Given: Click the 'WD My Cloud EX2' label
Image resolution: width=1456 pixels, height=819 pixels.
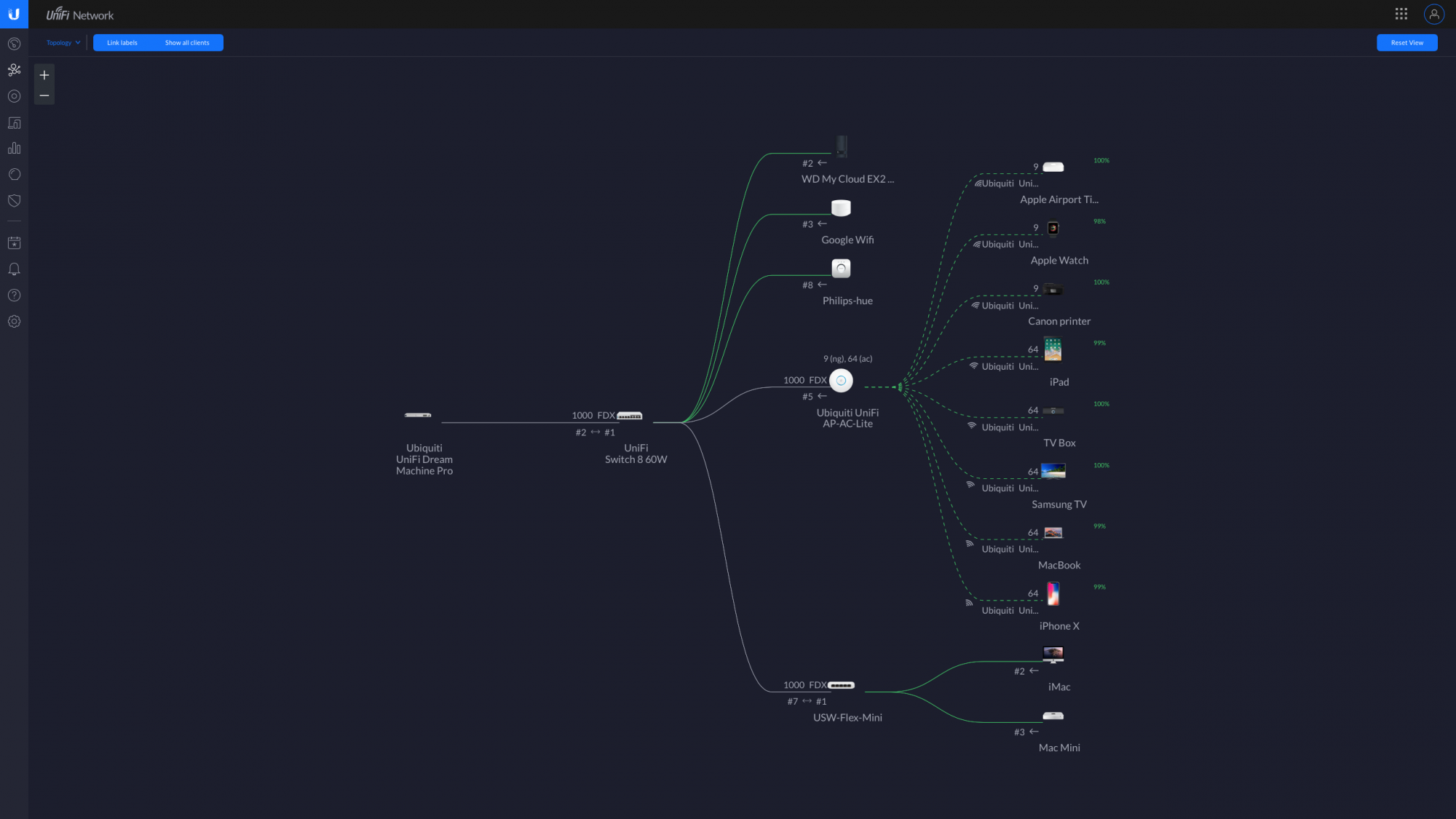Looking at the screenshot, I should [847, 179].
